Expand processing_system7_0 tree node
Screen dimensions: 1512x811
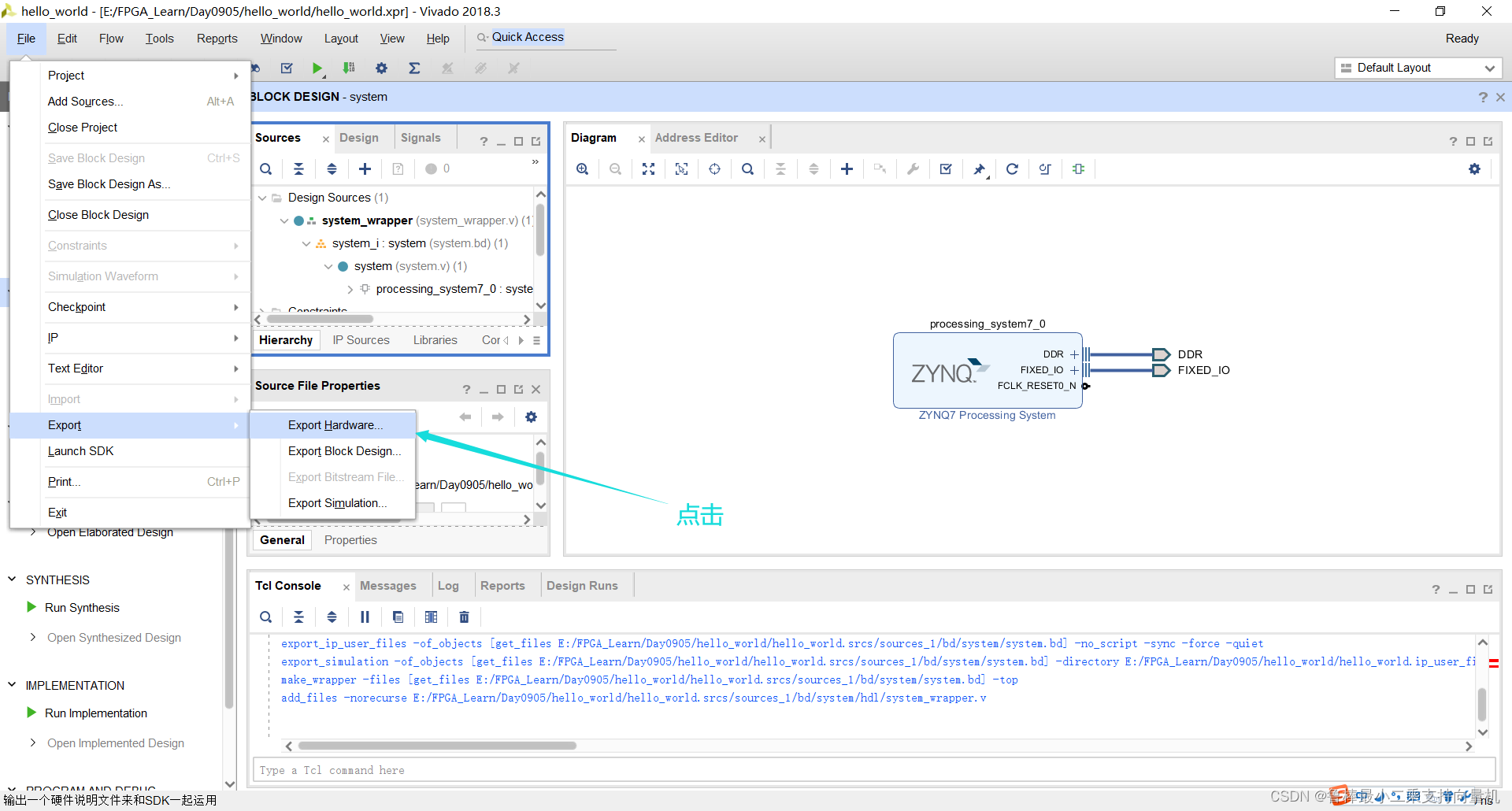tap(350, 289)
